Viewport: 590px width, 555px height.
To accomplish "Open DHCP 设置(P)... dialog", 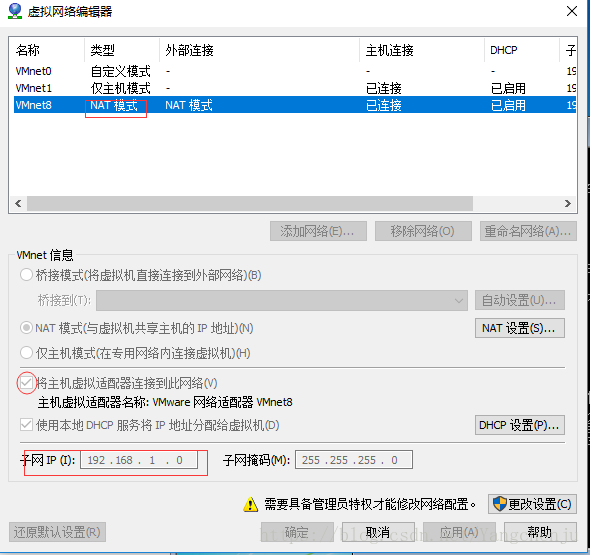I will (x=520, y=425).
